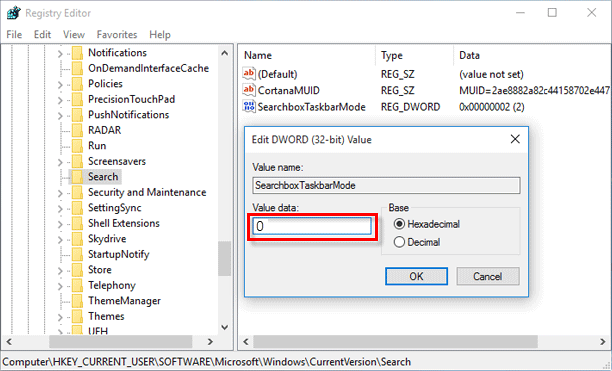Click the PushNotifications folder icon
This screenshot has width=612, height=371.
[x=77, y=115]
